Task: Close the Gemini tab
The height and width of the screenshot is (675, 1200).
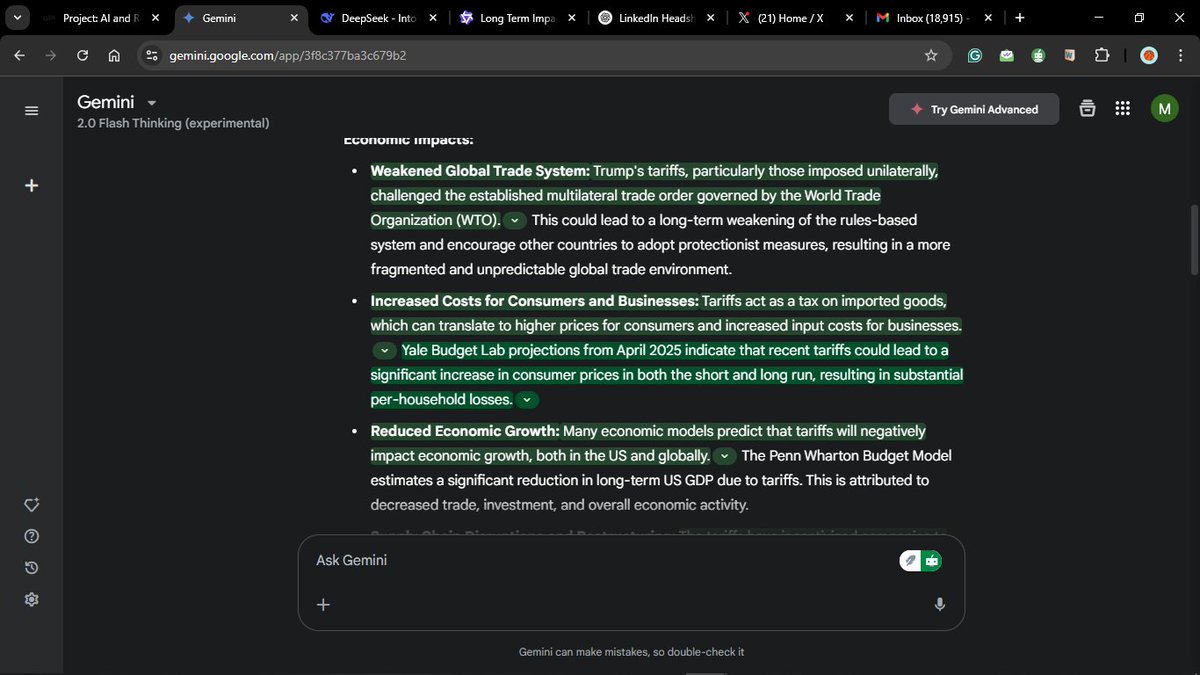Action: point(294,18)
